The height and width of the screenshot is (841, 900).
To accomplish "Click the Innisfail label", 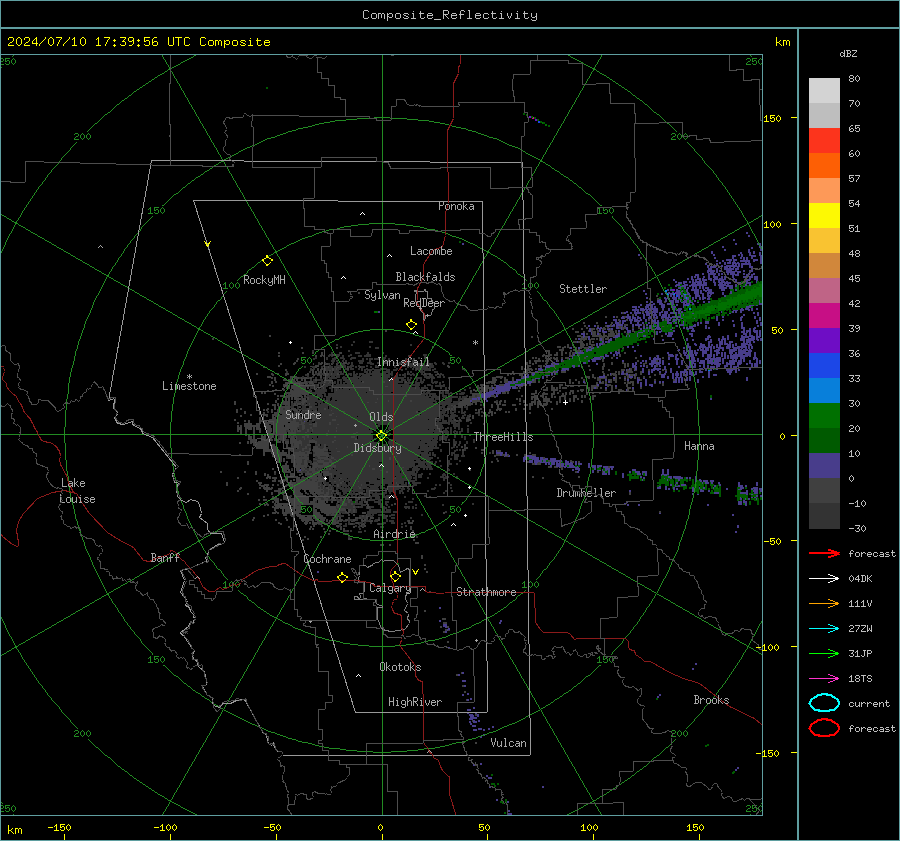I will coord(403,362).
